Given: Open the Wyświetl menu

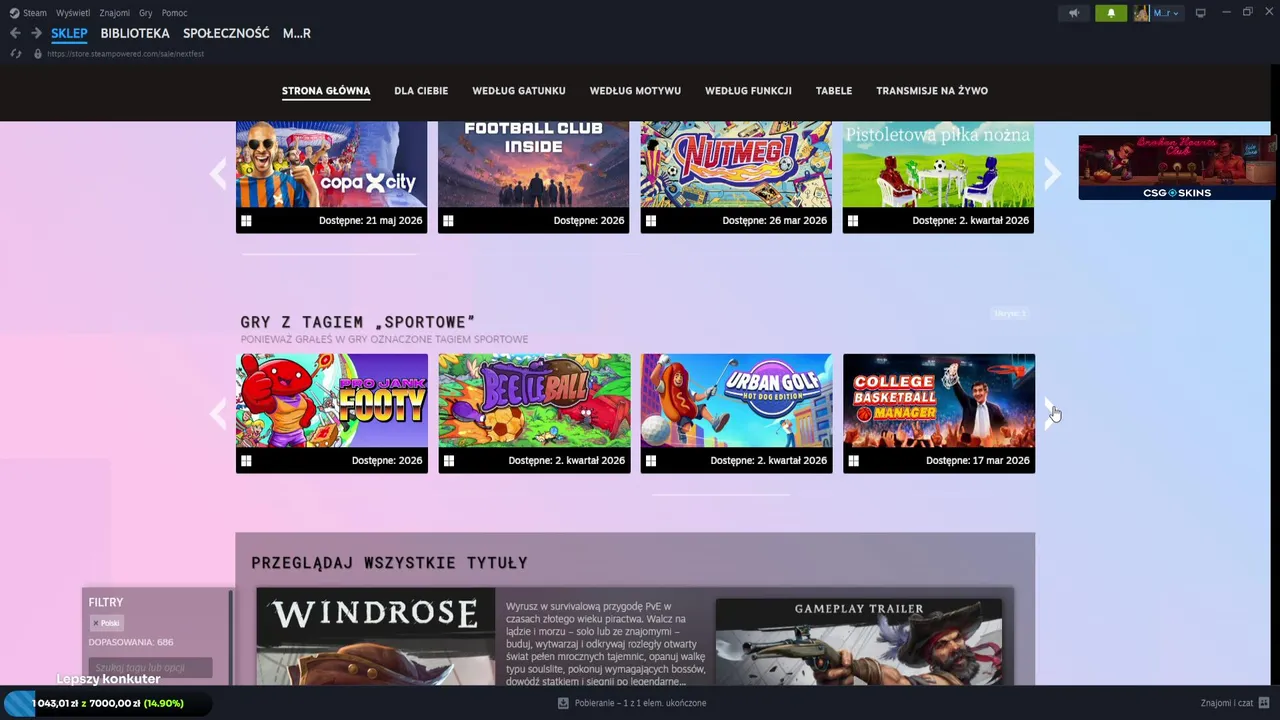Looking at the screenshot, I should [x=73, y=13].
